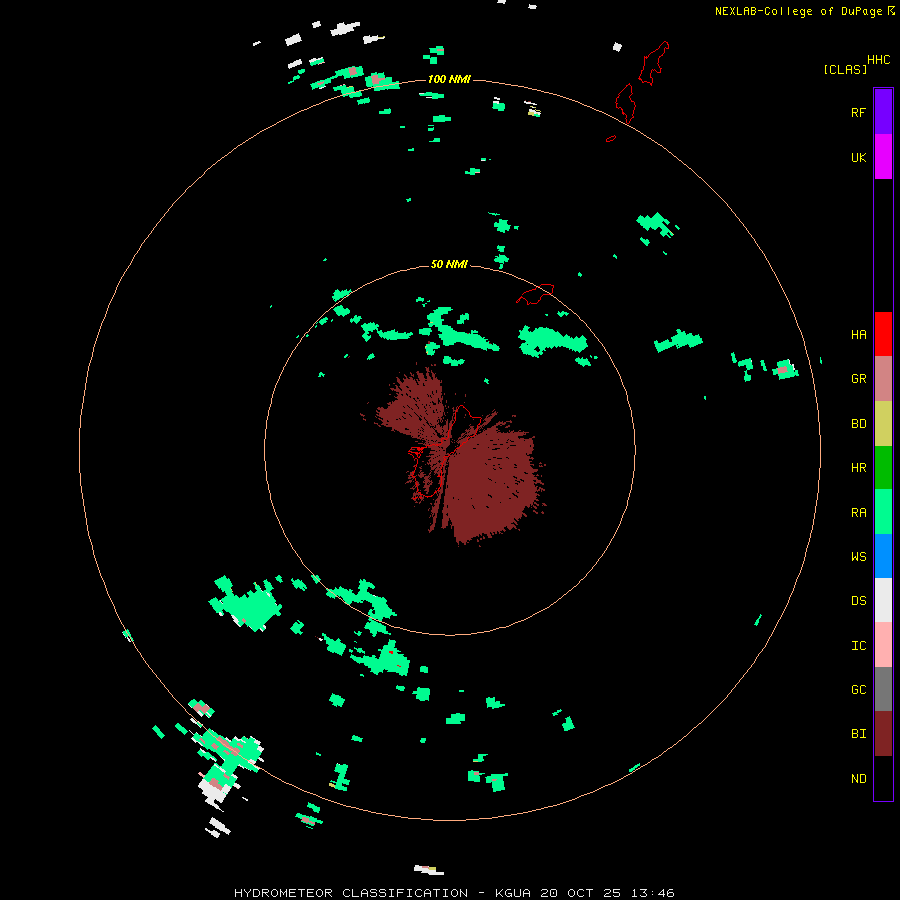
Task: Click the HA legend label
Action: (858, 334)
